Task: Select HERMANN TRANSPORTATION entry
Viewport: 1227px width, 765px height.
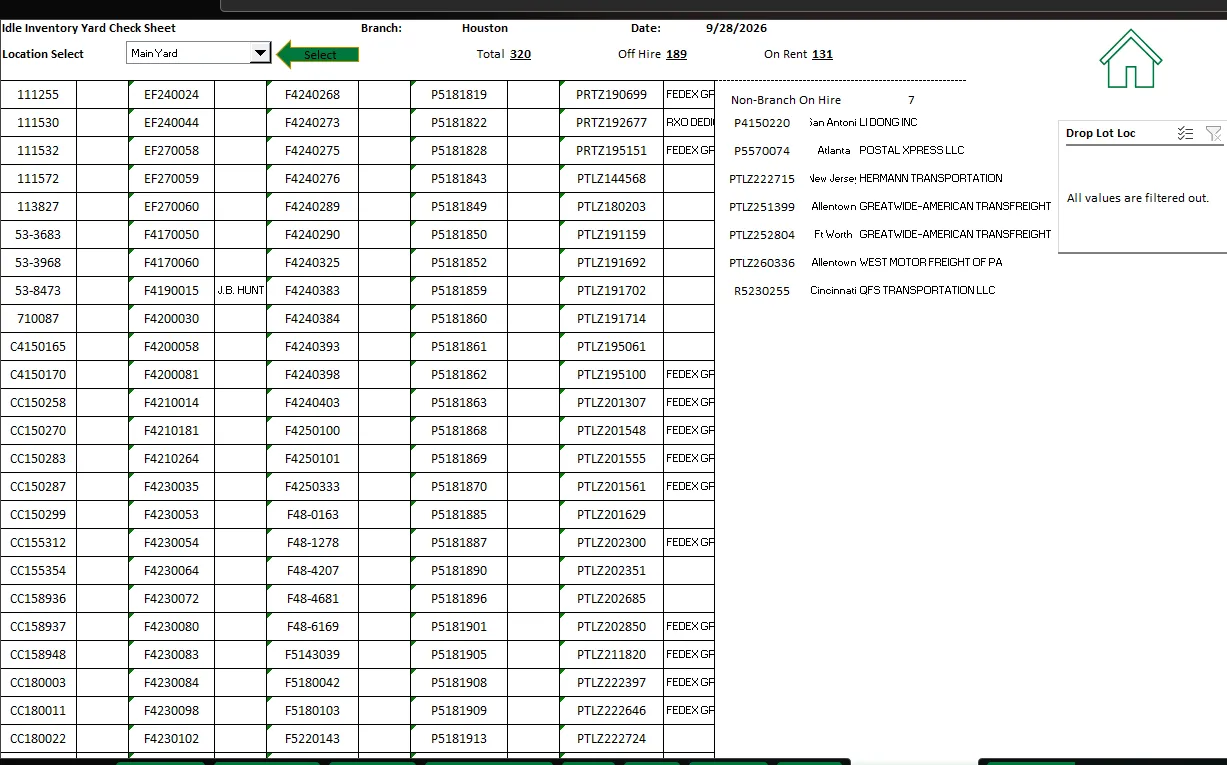Action: point(931,179)
